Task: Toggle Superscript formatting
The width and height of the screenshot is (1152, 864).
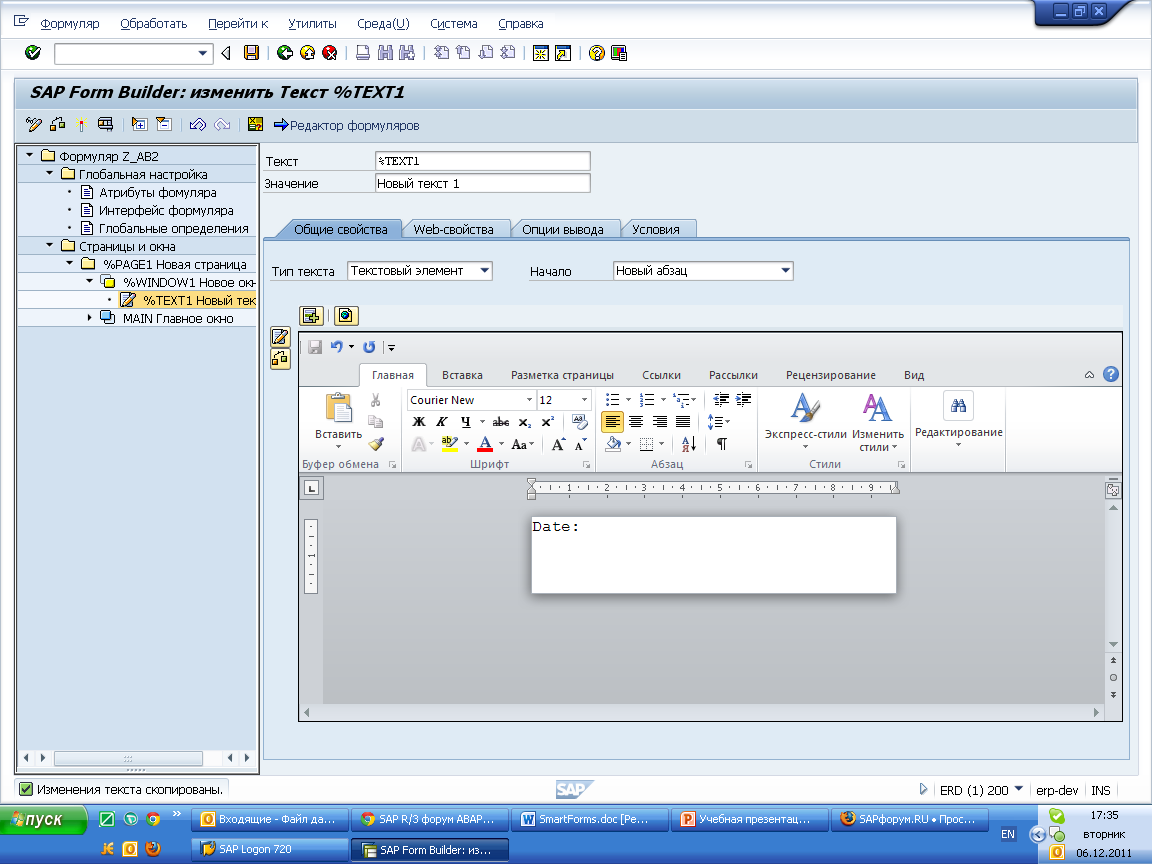Action: pos(547,422)
